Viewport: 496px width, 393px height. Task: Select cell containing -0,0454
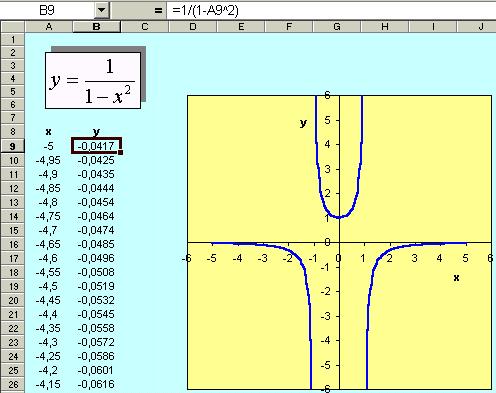point(96,202)
